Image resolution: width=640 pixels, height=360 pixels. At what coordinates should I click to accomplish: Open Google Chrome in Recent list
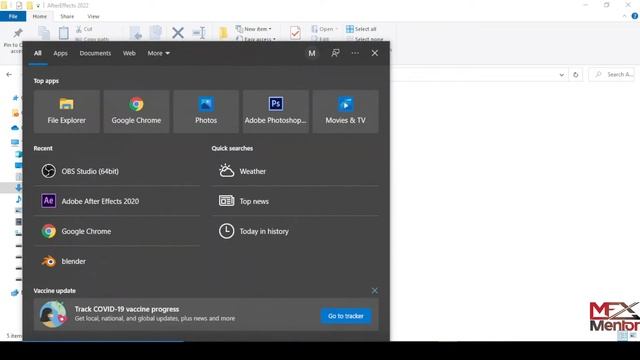pyautogui.click(x=117, y=231)
